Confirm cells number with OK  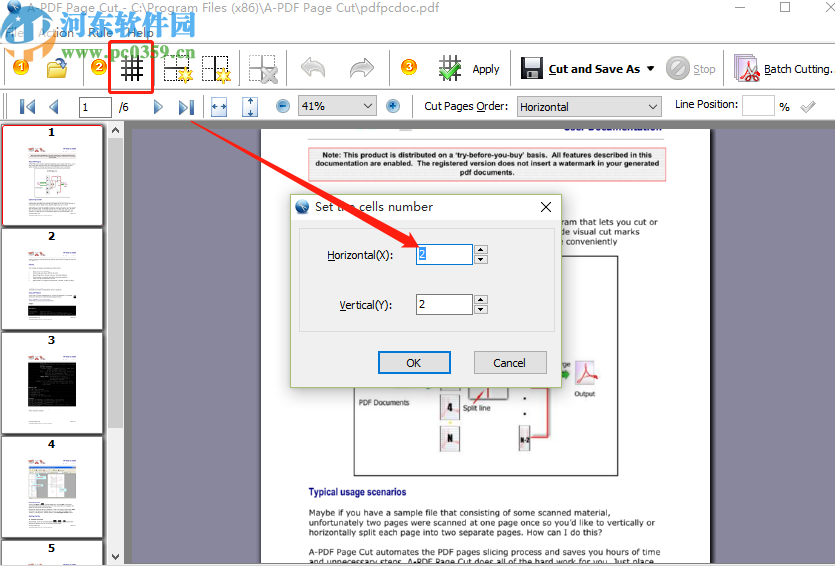pyautogui.click(x=414, y=363)
